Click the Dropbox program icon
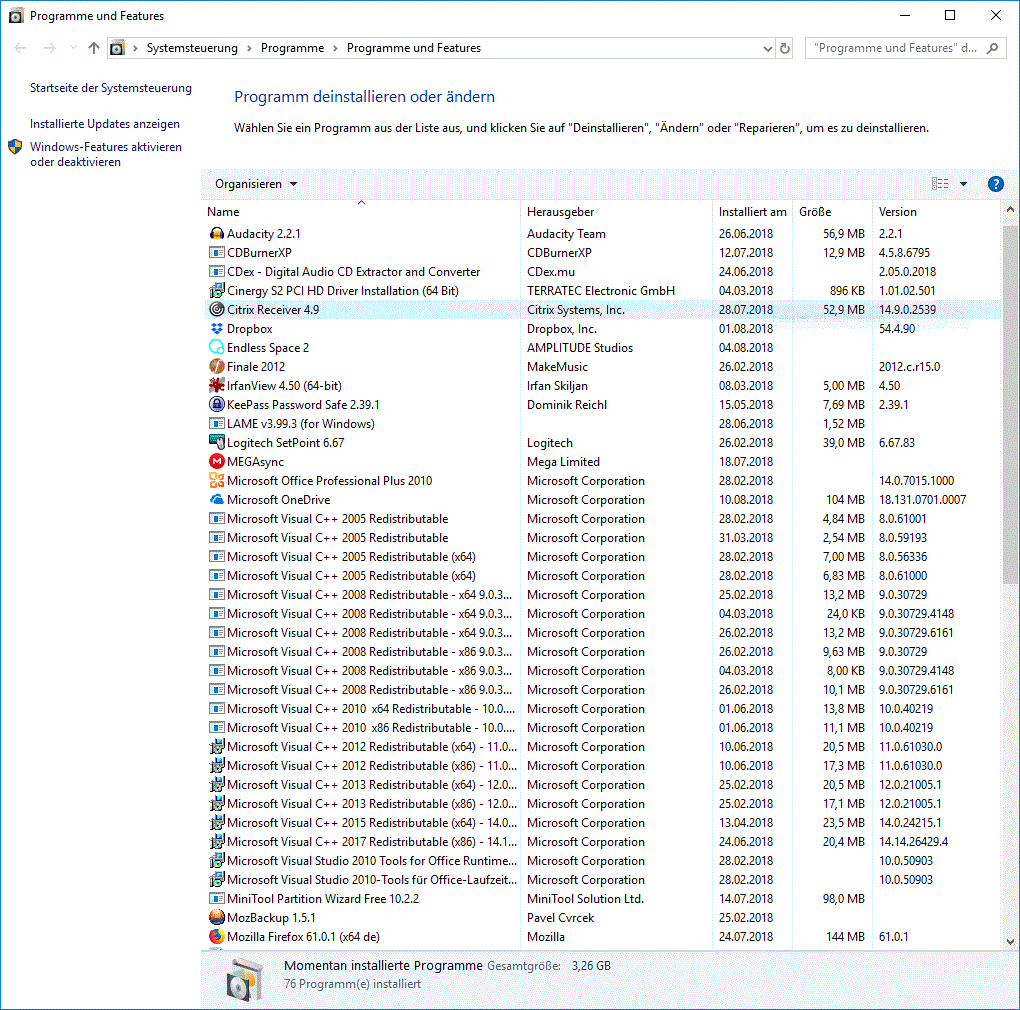 tap(217, 328)
